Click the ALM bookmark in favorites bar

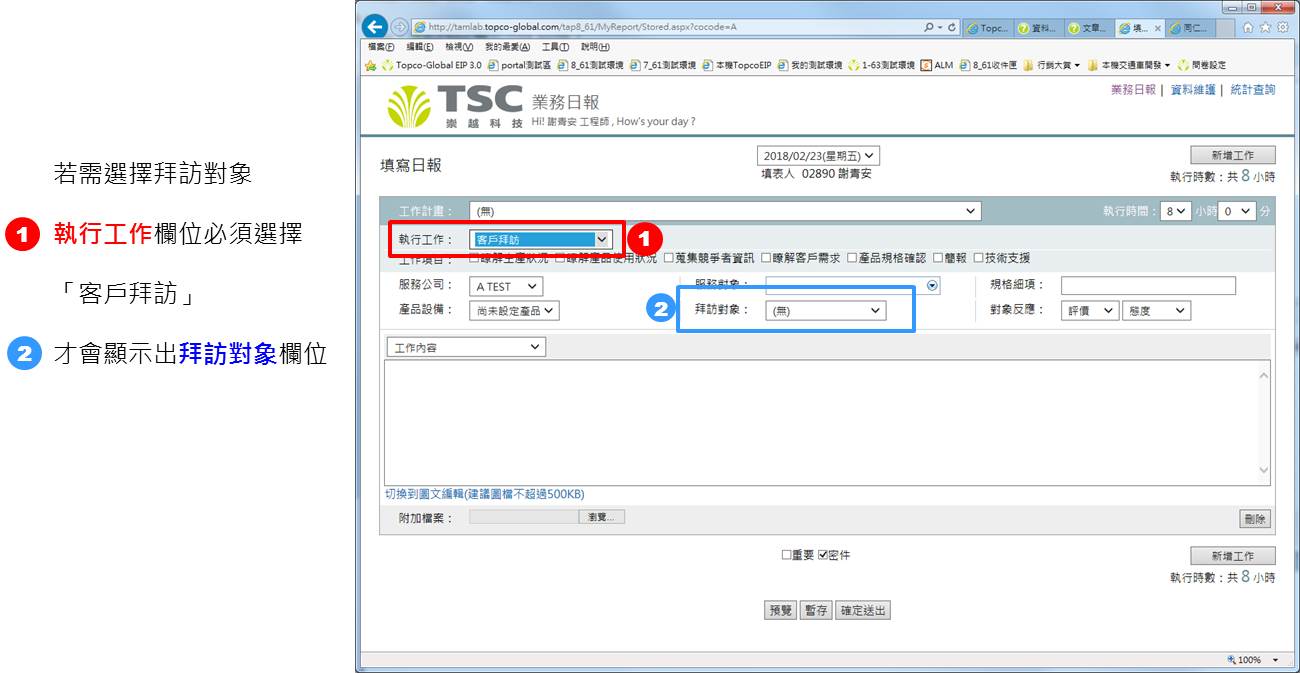point(936,65)
